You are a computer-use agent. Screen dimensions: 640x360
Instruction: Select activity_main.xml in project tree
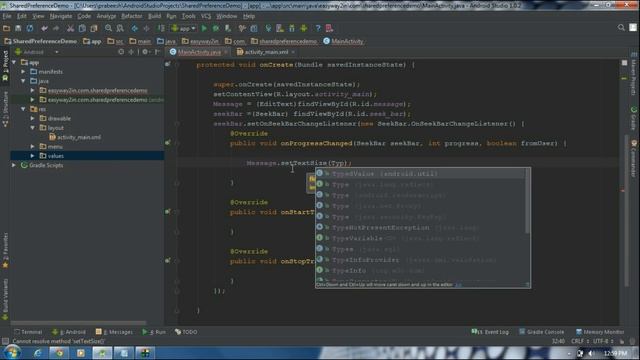click(x=75, y=137)
